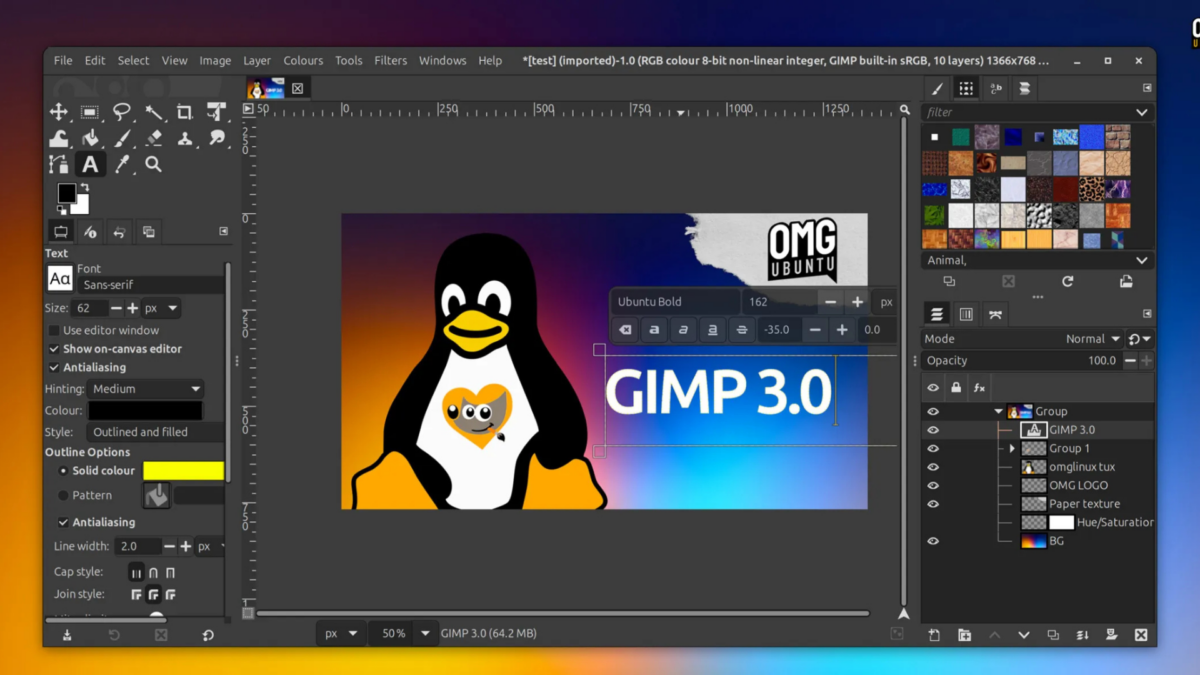Screen dimensions: 1200x675
Task: Create a new layer
Action: (934, 635)
